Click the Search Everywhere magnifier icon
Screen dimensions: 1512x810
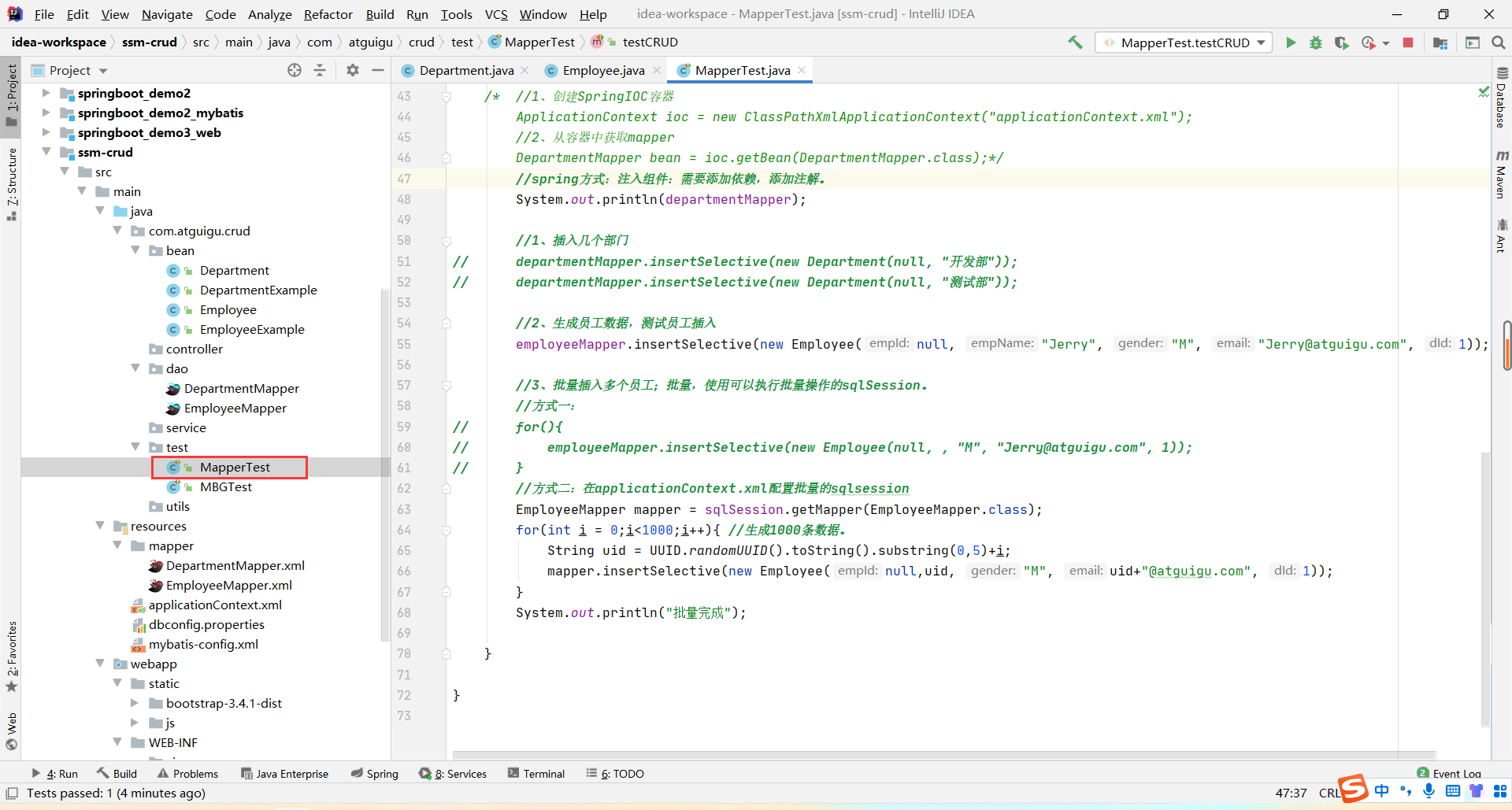point(1498,43)
